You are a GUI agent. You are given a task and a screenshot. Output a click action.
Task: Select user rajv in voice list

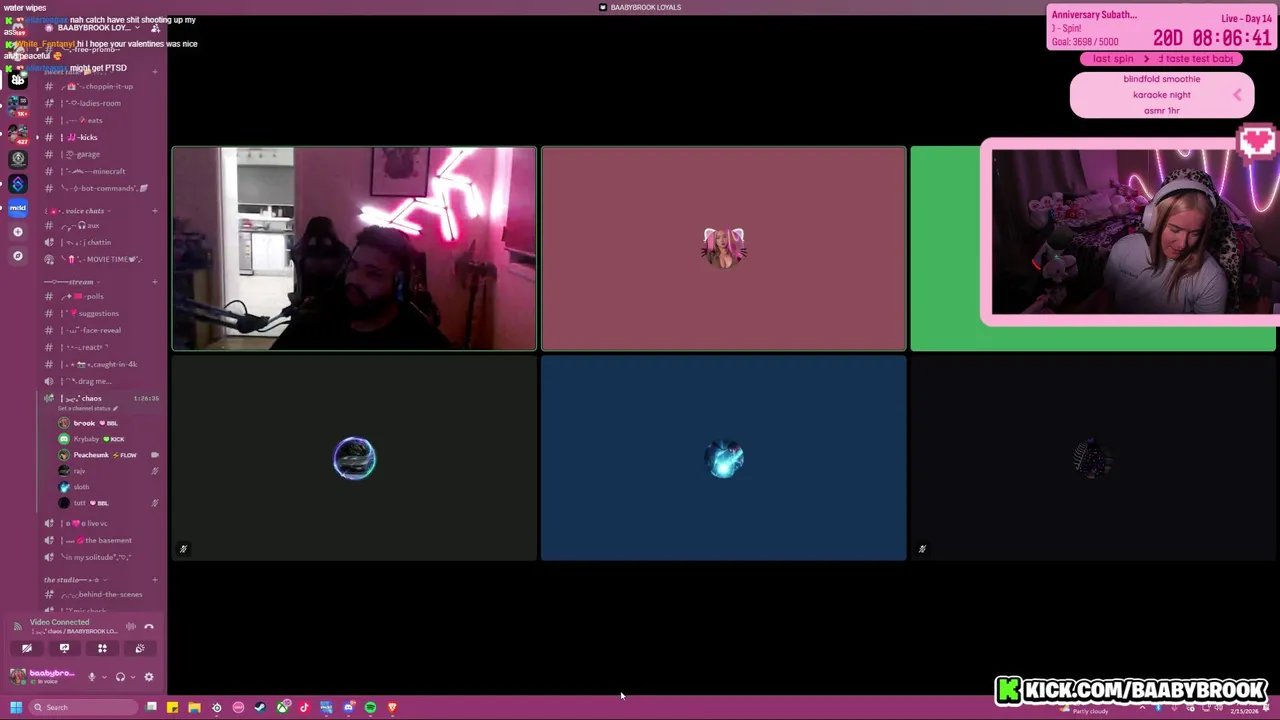pyautogui.click(x=108, y=471)
